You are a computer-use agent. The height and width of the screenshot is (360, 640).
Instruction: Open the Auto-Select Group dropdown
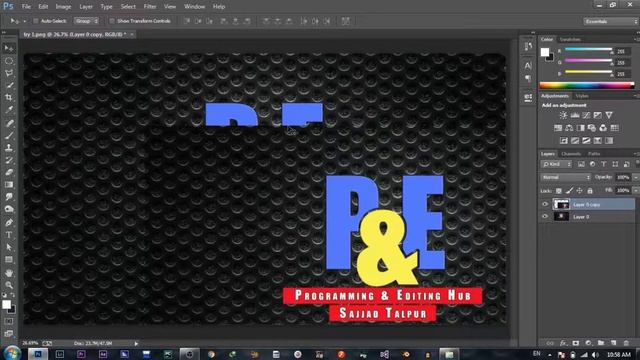coord(86,21)
